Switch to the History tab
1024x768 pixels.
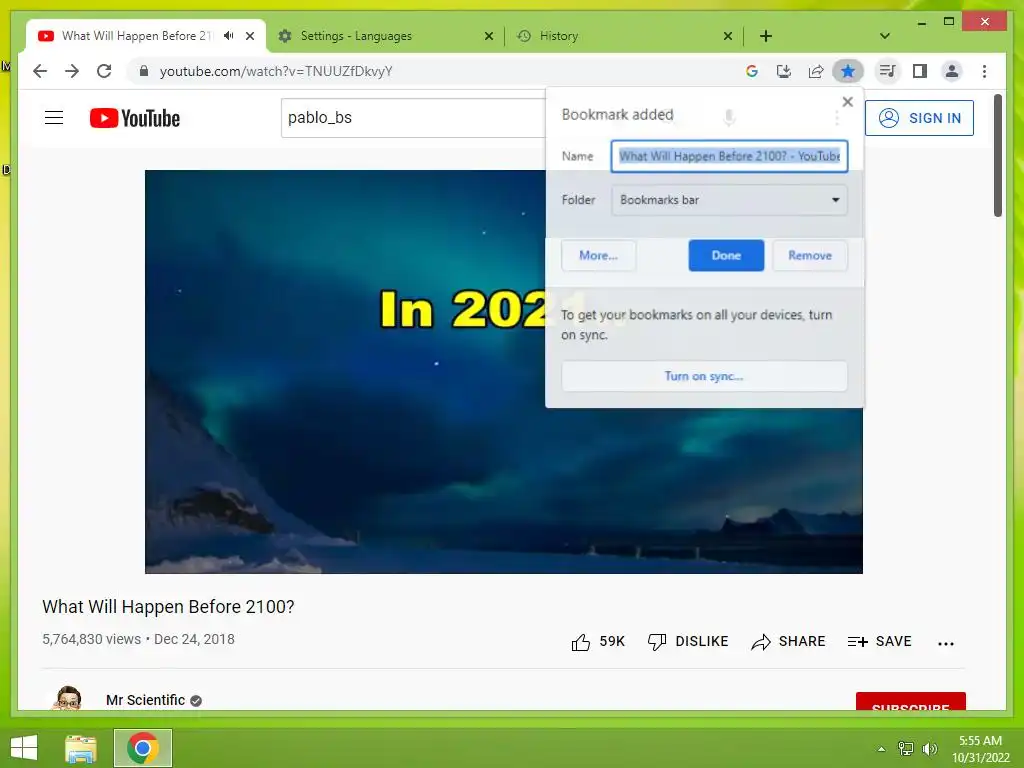pyautogui.click(x=622, y=36)
